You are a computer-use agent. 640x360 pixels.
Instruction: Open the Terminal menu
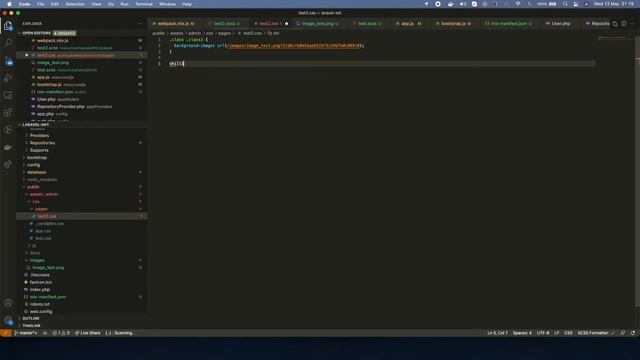click(144, 4)
